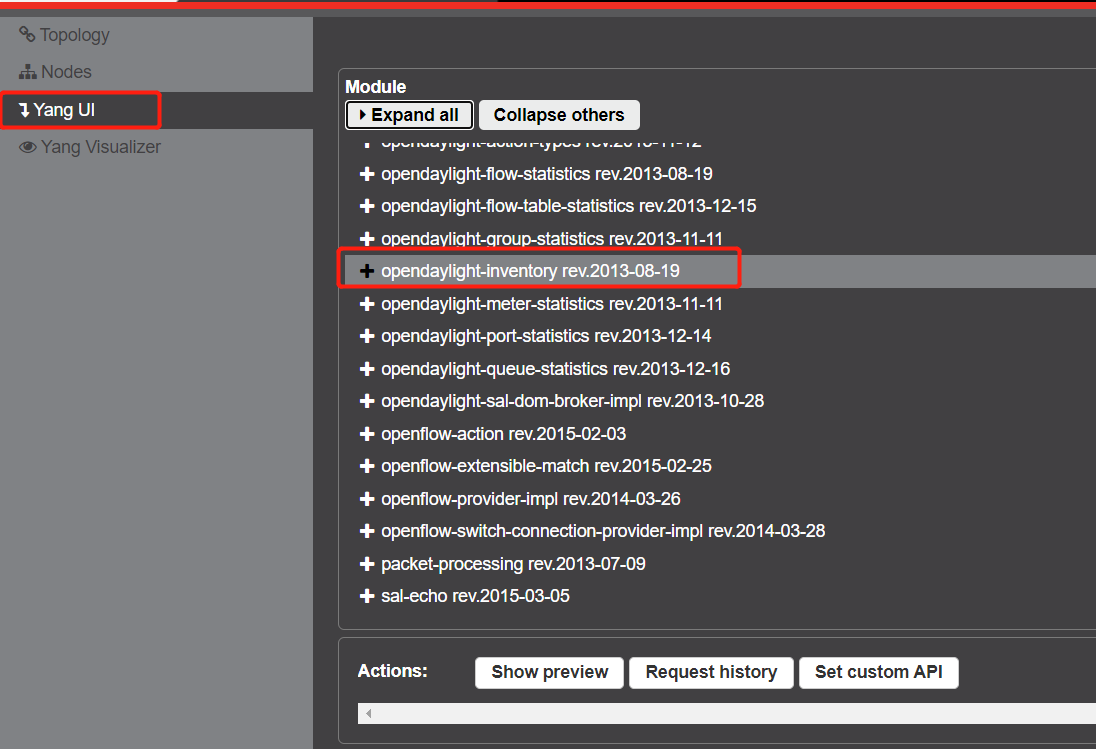
Task: Click Set custom API
Action: [x=878, y=672]
